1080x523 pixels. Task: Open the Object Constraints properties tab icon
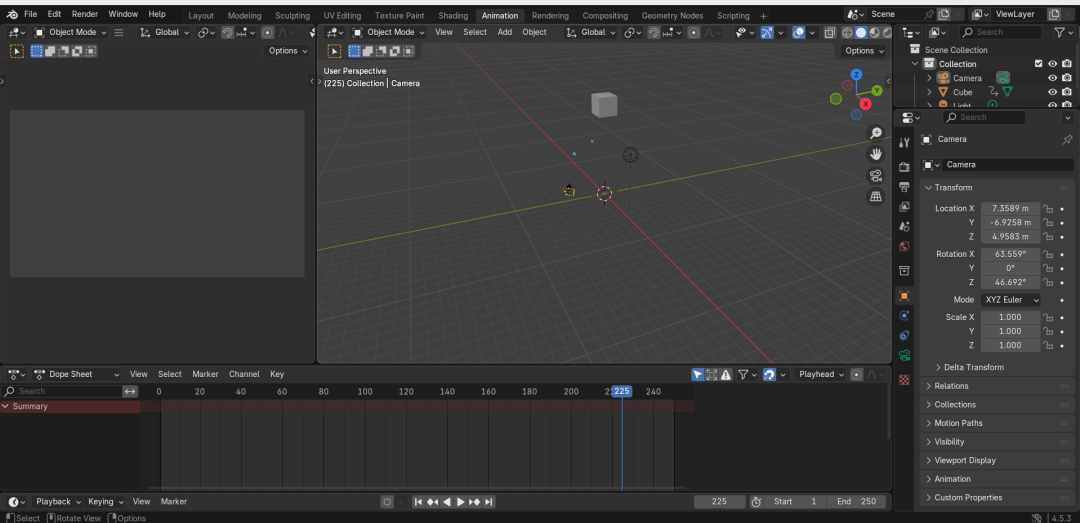[x=904, y=336]
